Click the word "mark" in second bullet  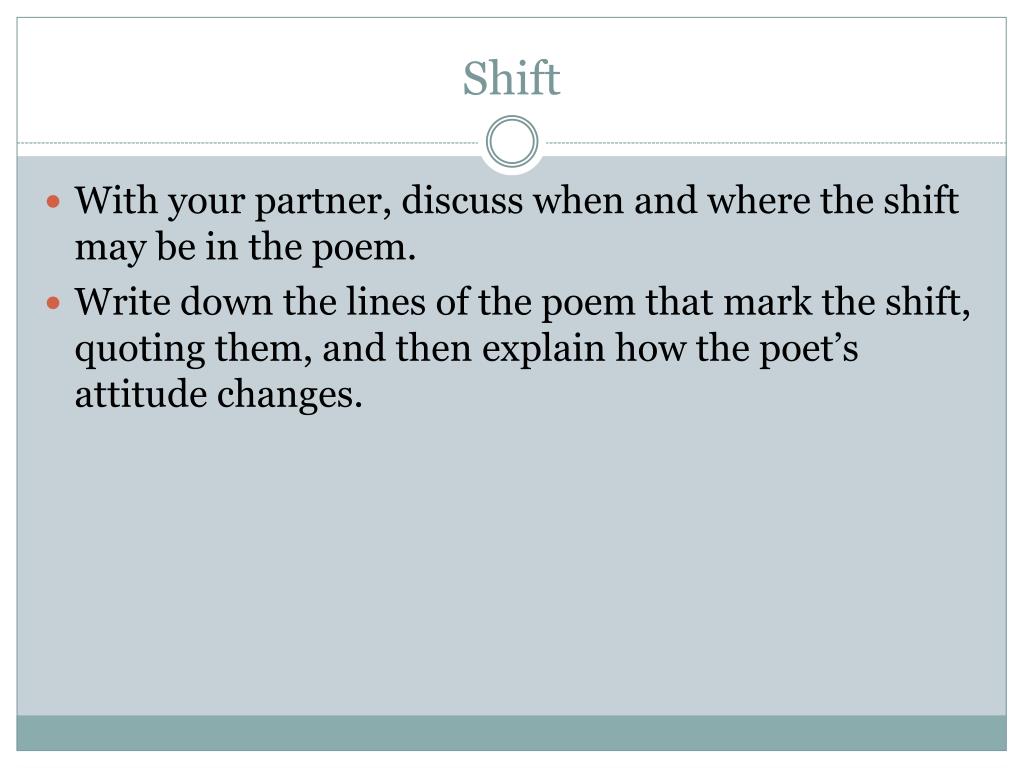coord(767,302)
